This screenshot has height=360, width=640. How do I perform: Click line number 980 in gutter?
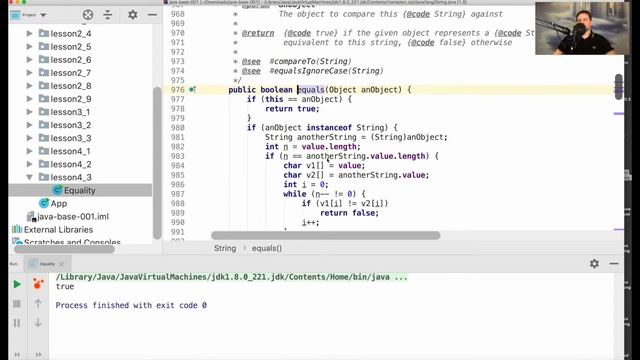(178, 128)
